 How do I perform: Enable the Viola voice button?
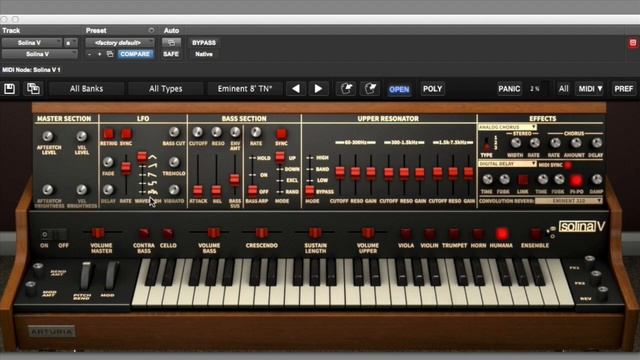coord(406,233)
